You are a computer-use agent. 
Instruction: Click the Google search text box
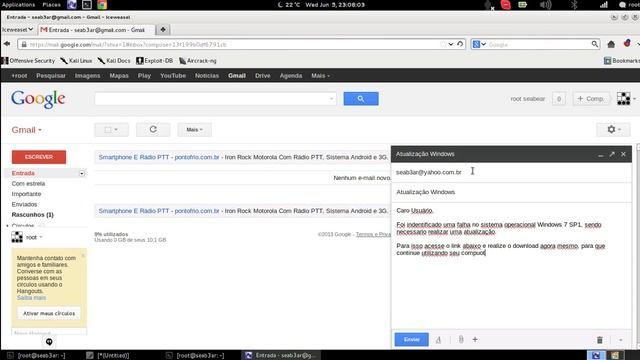point(215,99)
